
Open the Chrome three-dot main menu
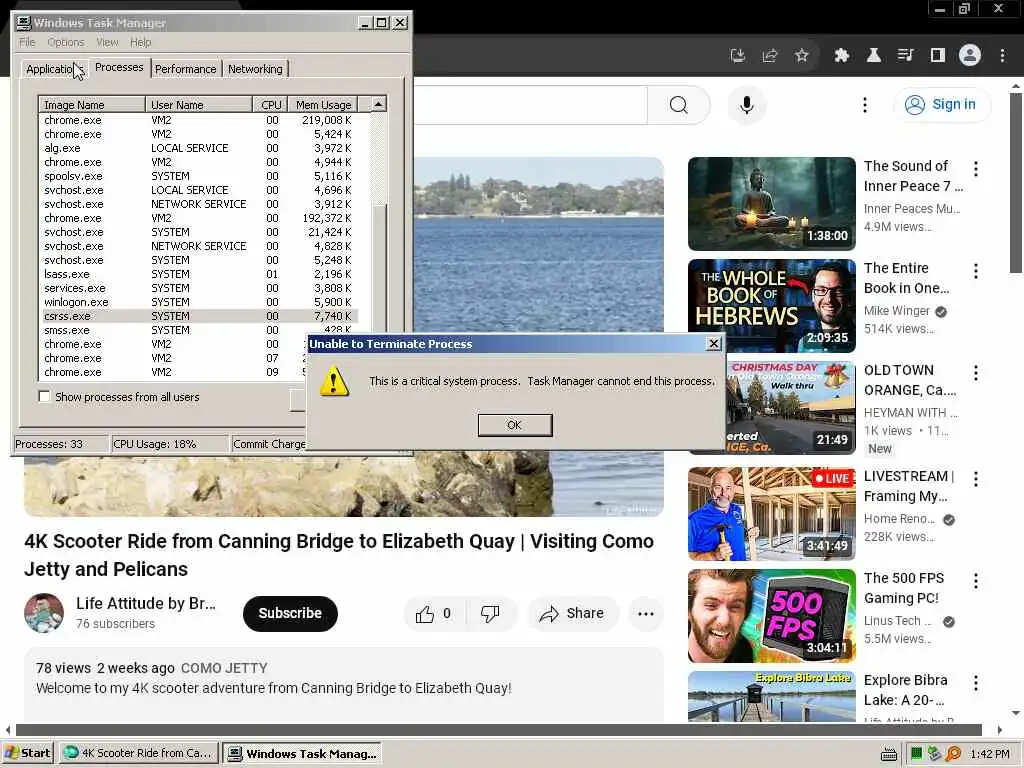coord(1002,56)
